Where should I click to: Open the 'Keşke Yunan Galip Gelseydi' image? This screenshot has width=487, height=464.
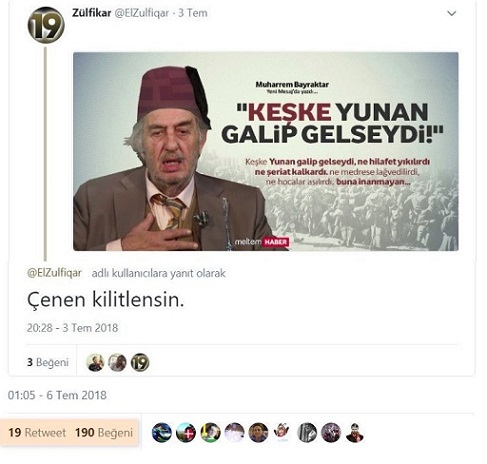point(266,151)
